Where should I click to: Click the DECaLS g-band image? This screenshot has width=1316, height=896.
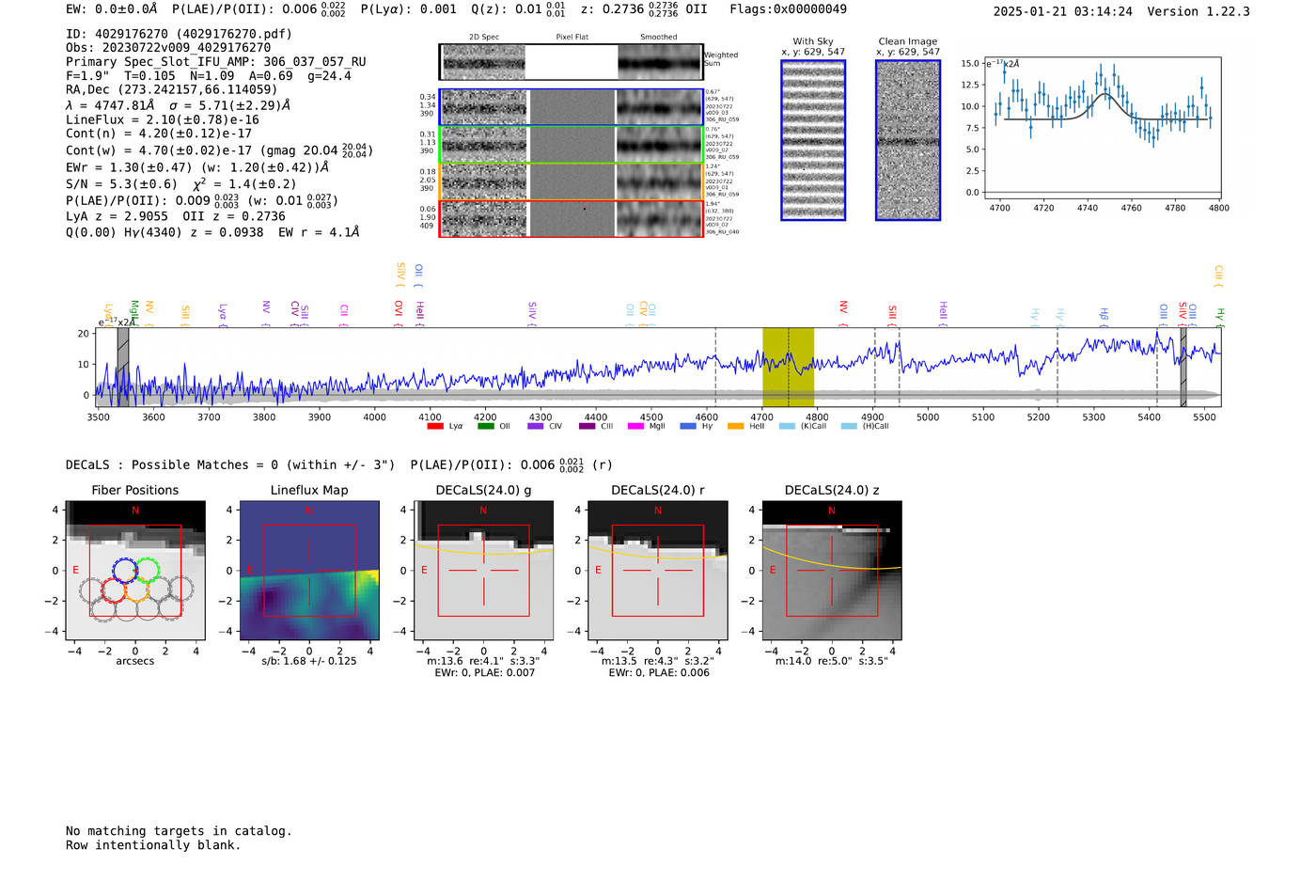484,571
